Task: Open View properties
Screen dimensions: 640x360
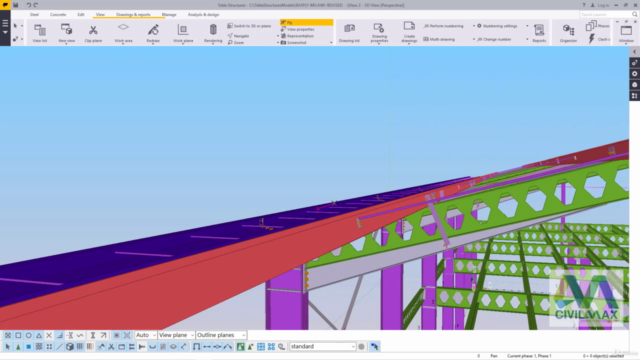Action: point(298,29)
